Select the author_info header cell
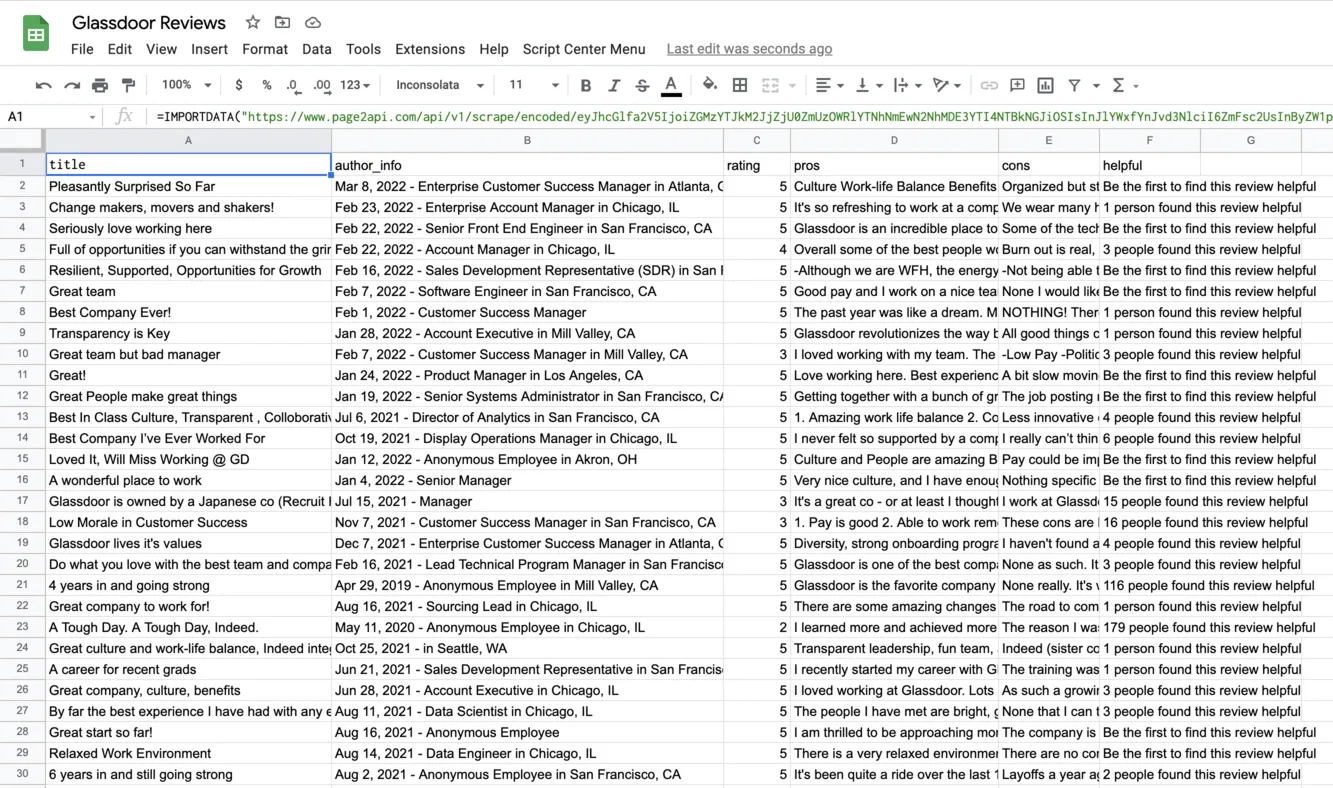This screenshot has width=1333, height=788. pyautogui.click(x=527, y=165)
